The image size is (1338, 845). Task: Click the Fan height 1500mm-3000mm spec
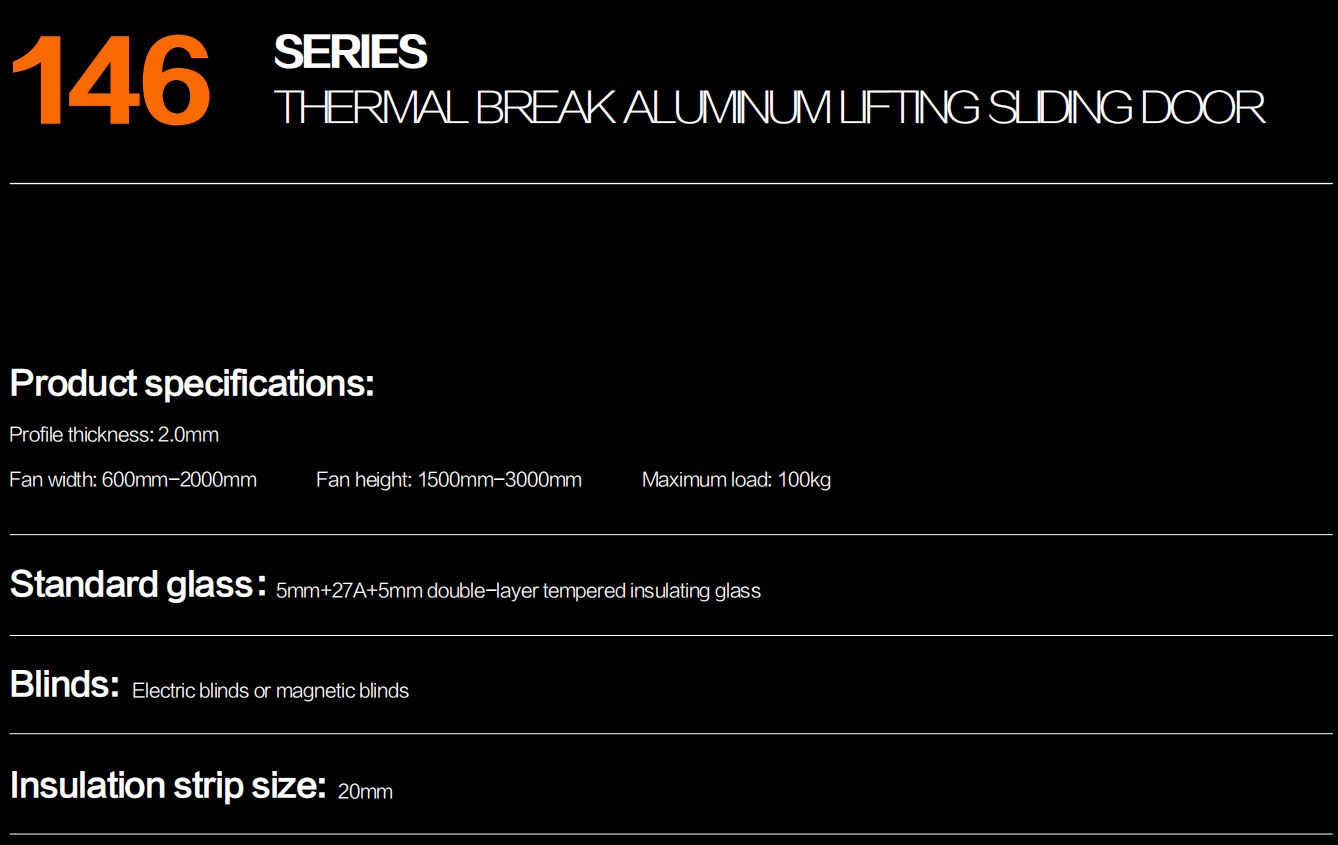(449, 480)
